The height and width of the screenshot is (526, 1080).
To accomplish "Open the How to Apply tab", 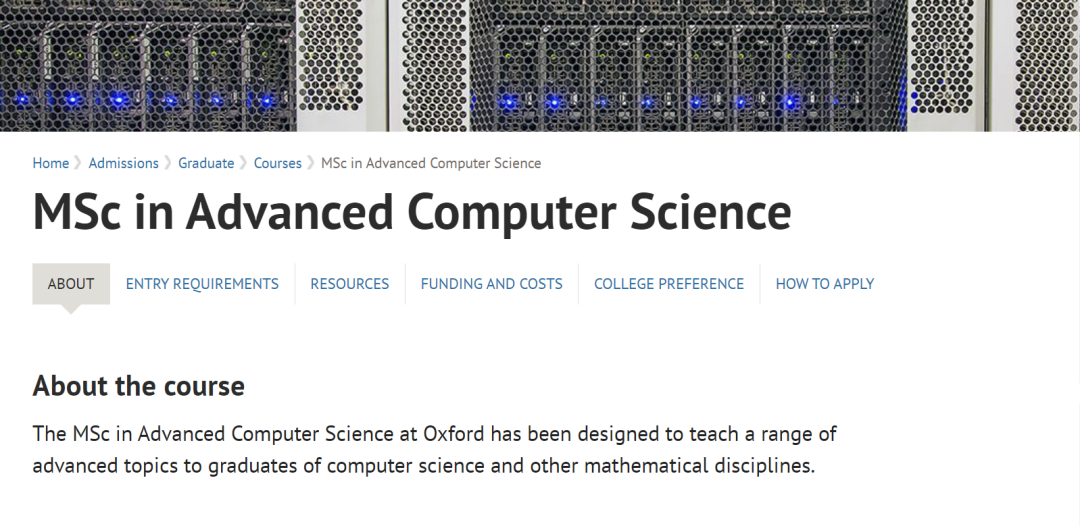I will click(x=824, y=284).
